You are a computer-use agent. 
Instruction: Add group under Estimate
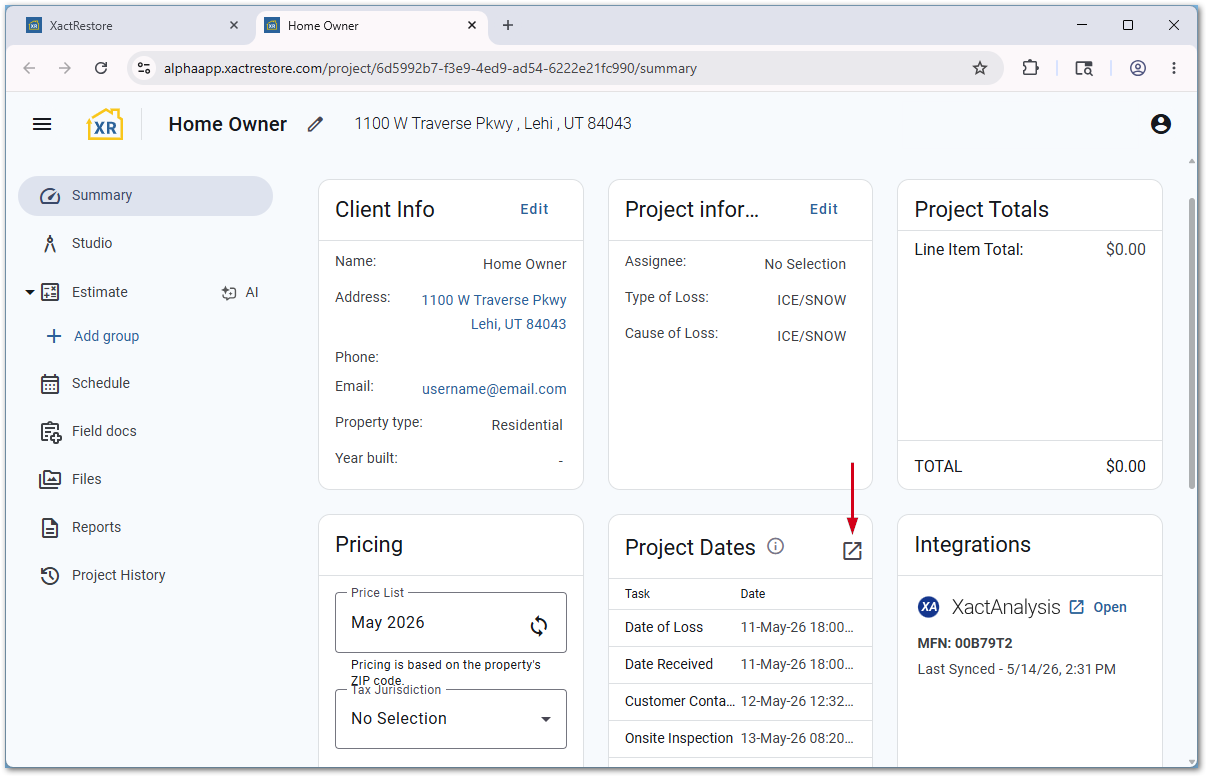(x=93, y=337)
